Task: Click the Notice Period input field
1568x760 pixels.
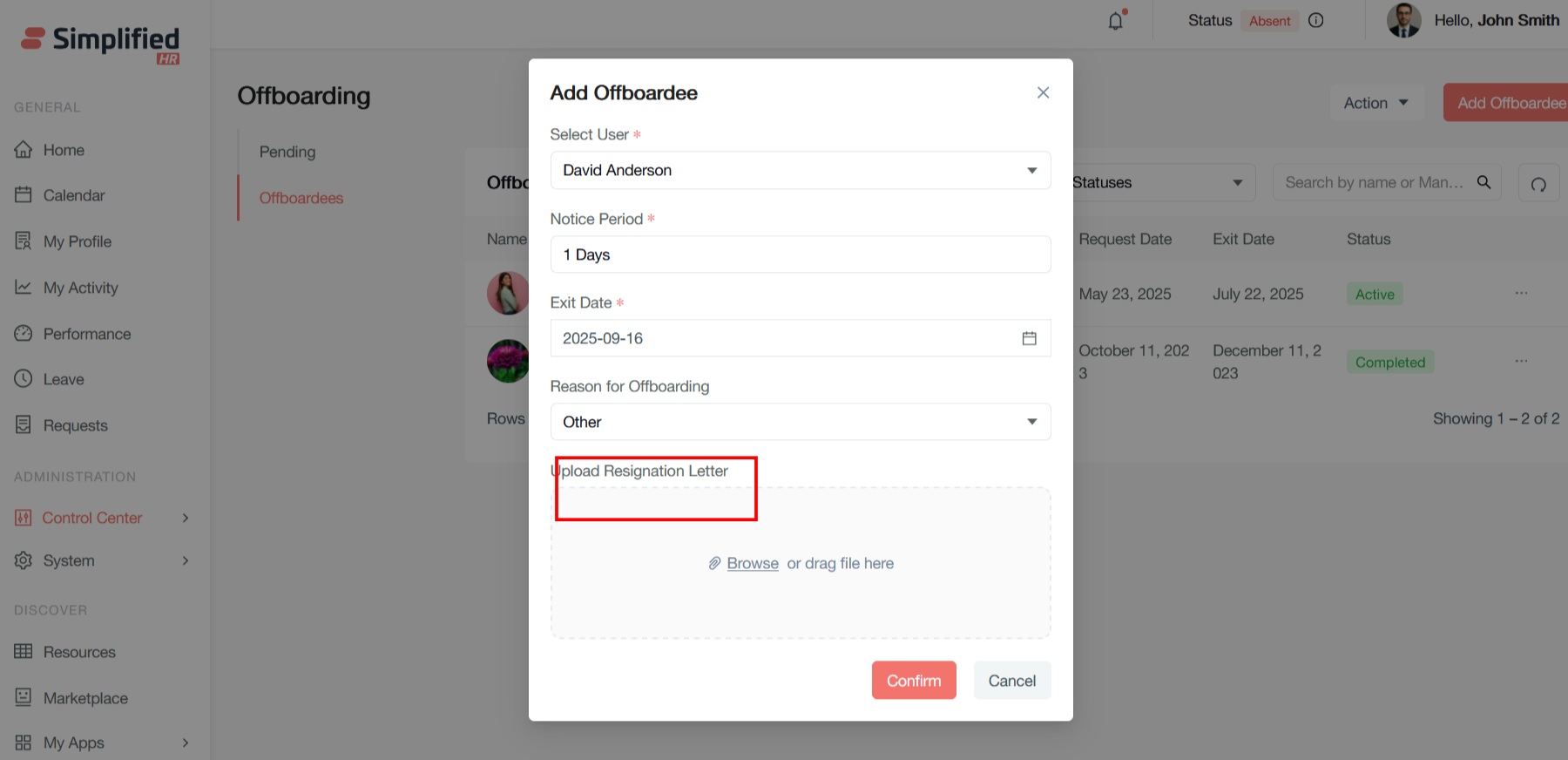Action: pos(800,254)
